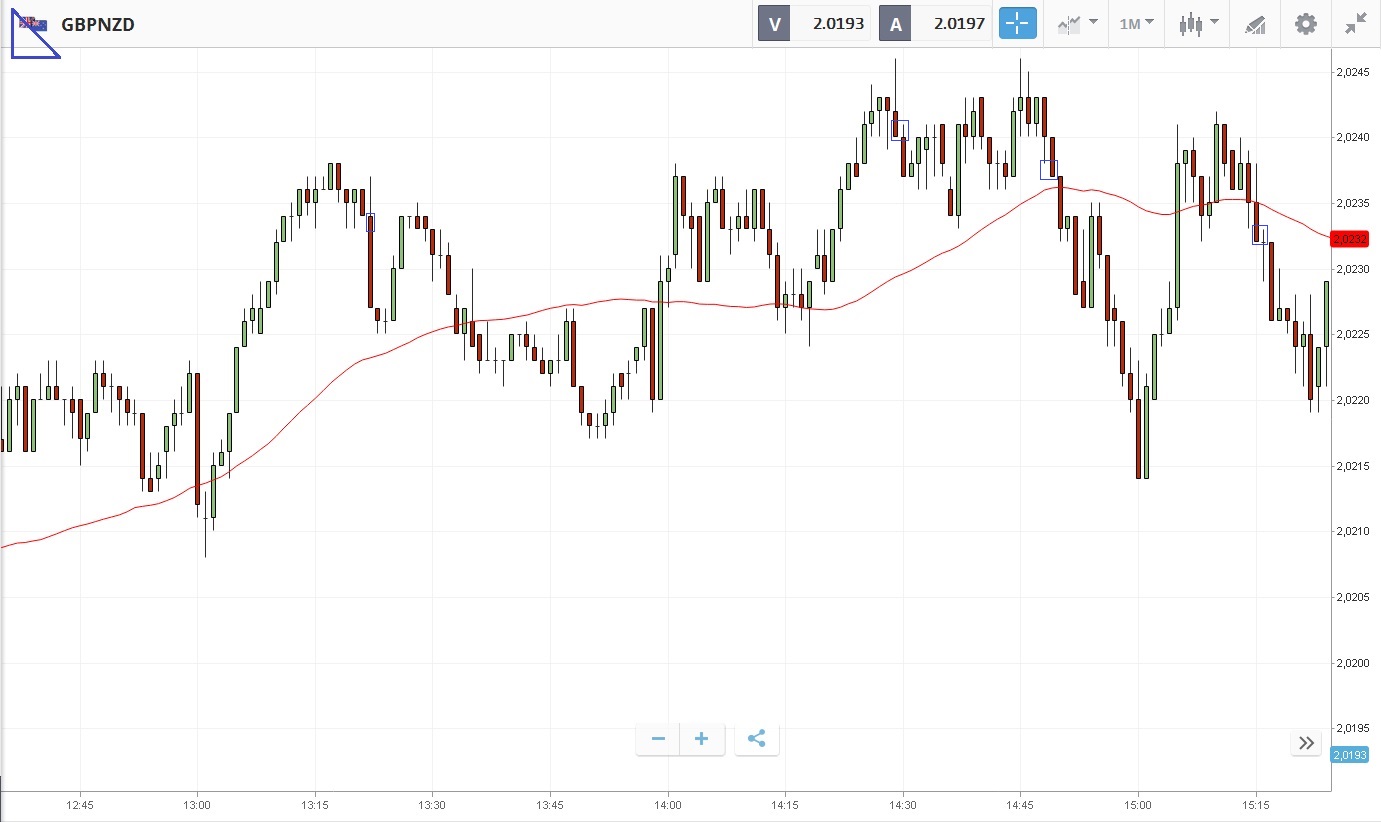Zoom in the chart with plus
Image resolution: width=1381 pixels, height=822 pixels.
(702, 739)
